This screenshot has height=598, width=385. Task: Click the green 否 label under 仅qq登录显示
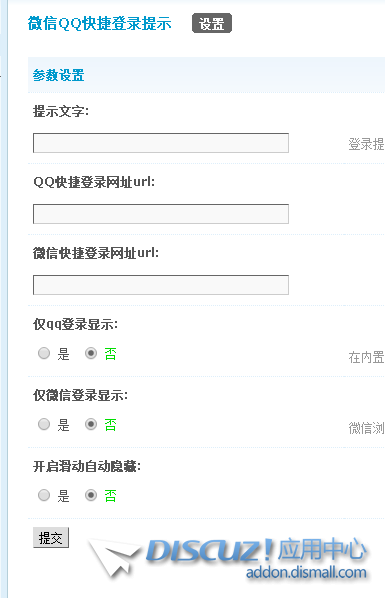coord(111,354)
